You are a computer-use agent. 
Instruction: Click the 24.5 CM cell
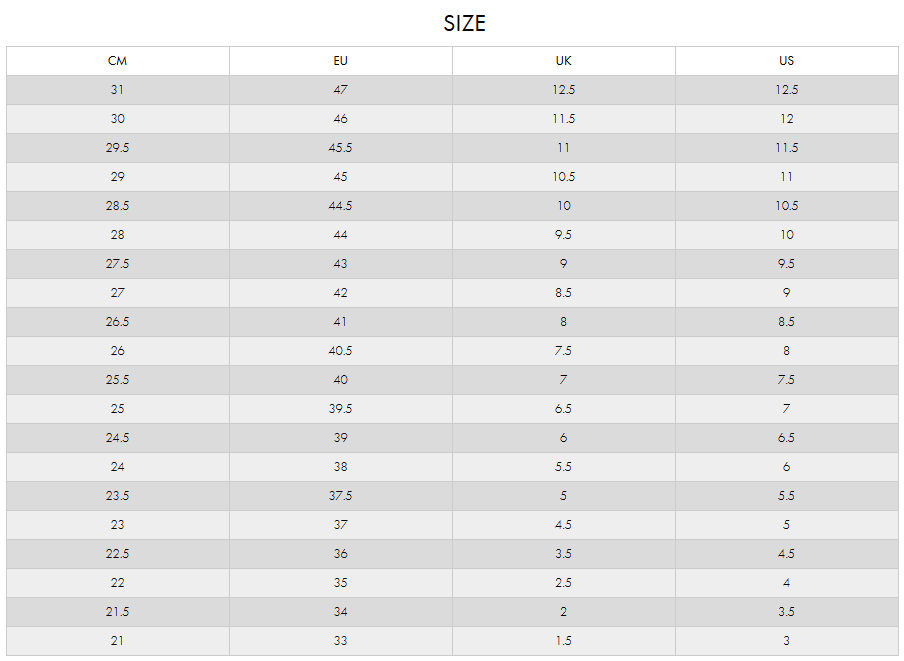tap(118, 438)
